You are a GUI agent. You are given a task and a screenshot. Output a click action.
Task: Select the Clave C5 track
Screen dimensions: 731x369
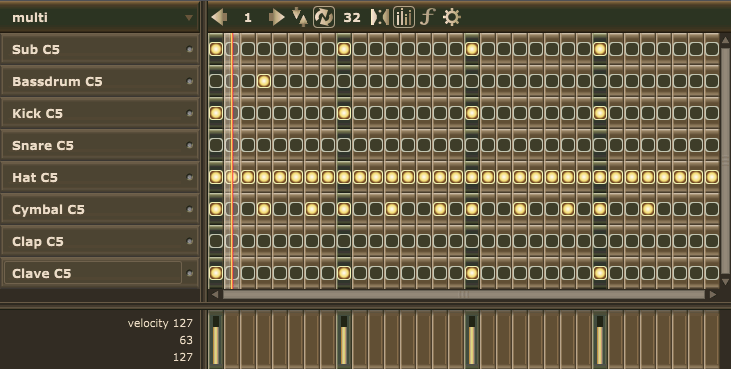pos(93,273)
